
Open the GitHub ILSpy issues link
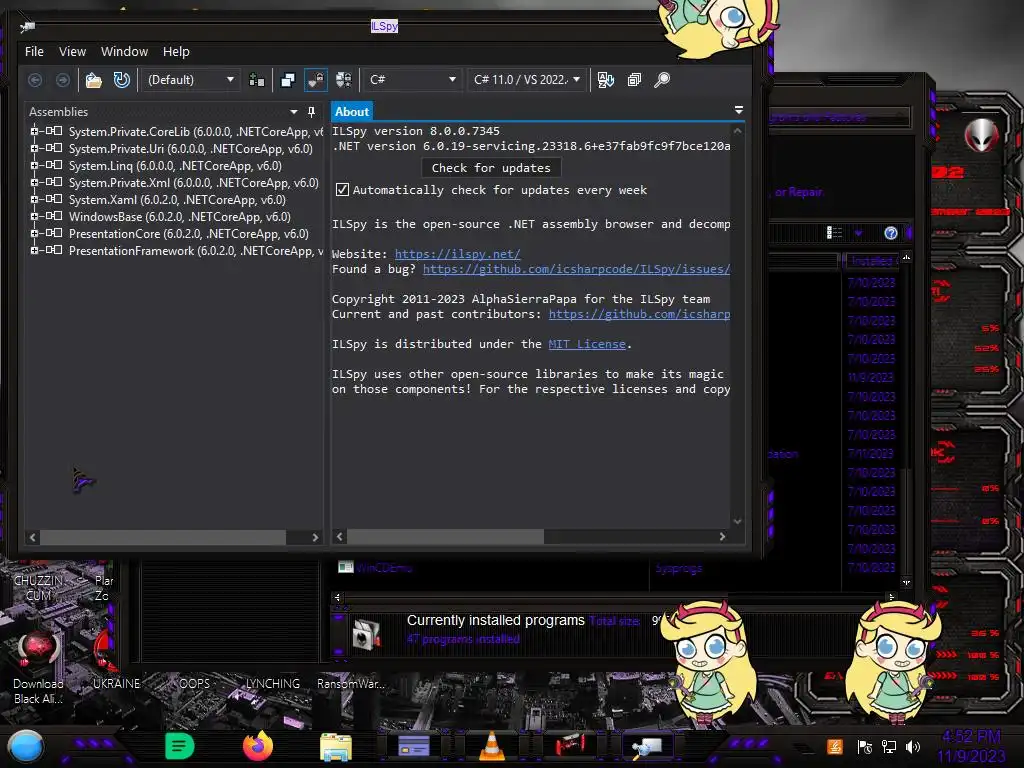point(577,269)
